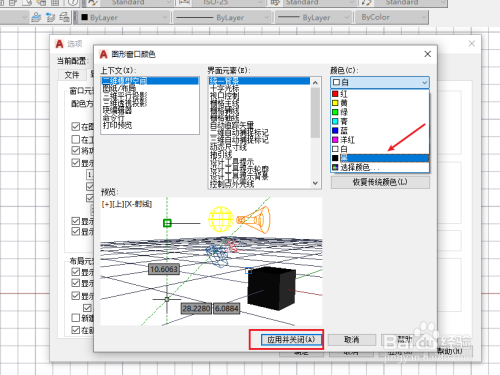Choose 绿 green in the color list
This screenshot has width=500, height=375.
(x=380, y=112)
